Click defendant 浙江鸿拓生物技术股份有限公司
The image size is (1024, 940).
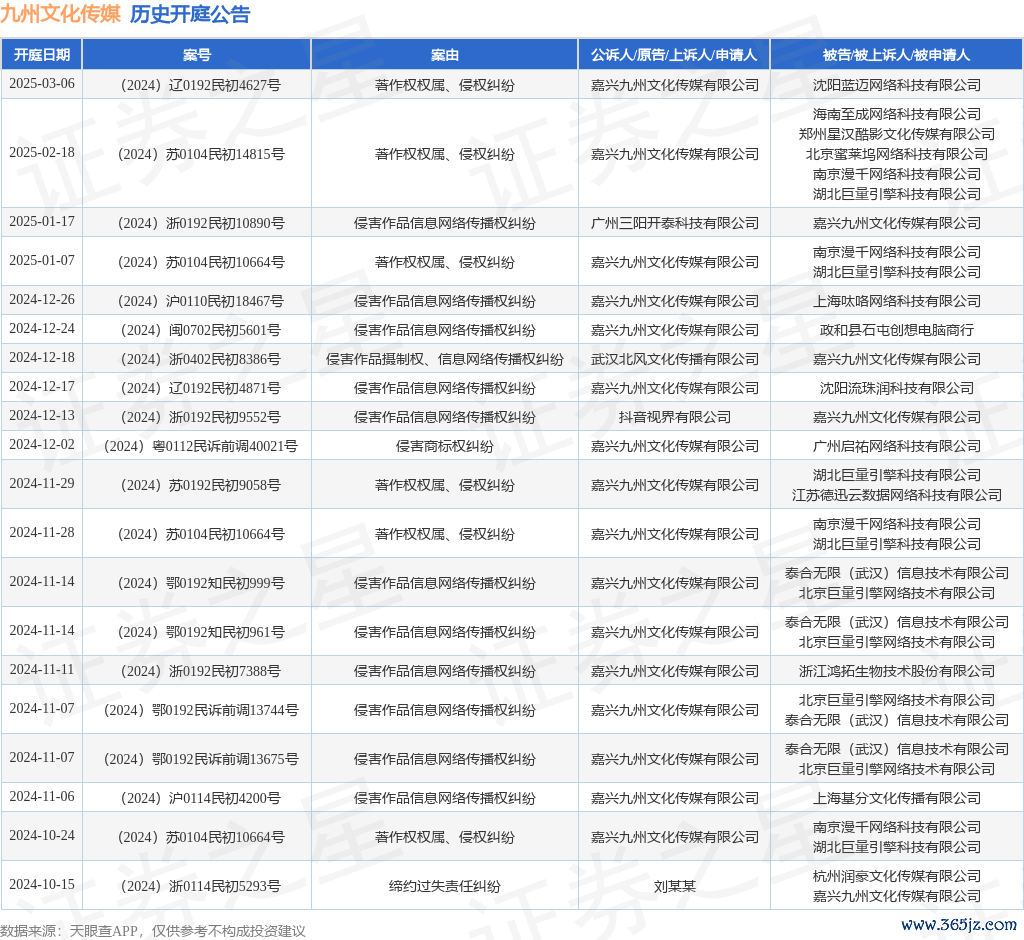pos(897,672)
